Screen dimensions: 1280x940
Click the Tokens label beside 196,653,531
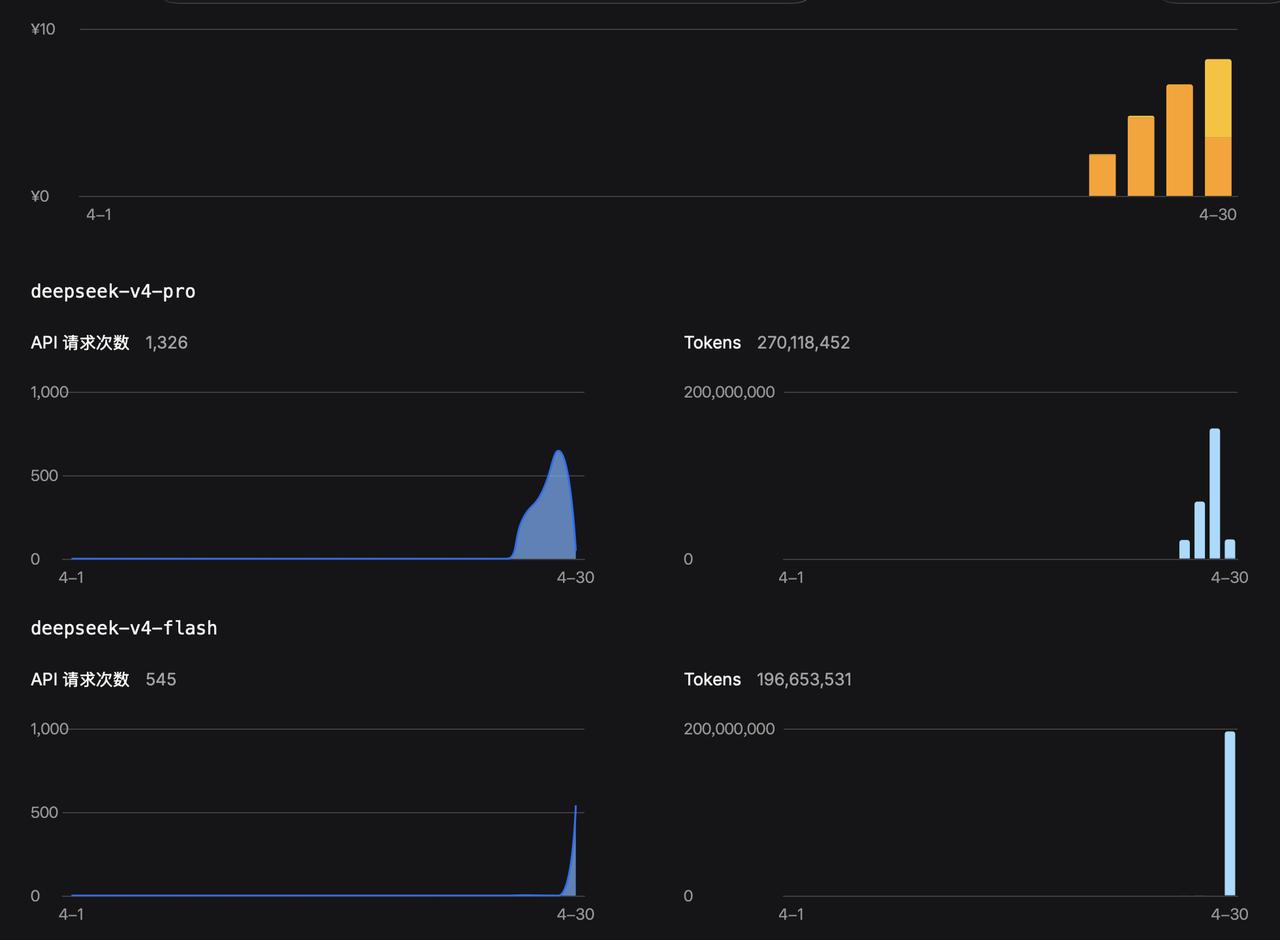click(712, 679)
